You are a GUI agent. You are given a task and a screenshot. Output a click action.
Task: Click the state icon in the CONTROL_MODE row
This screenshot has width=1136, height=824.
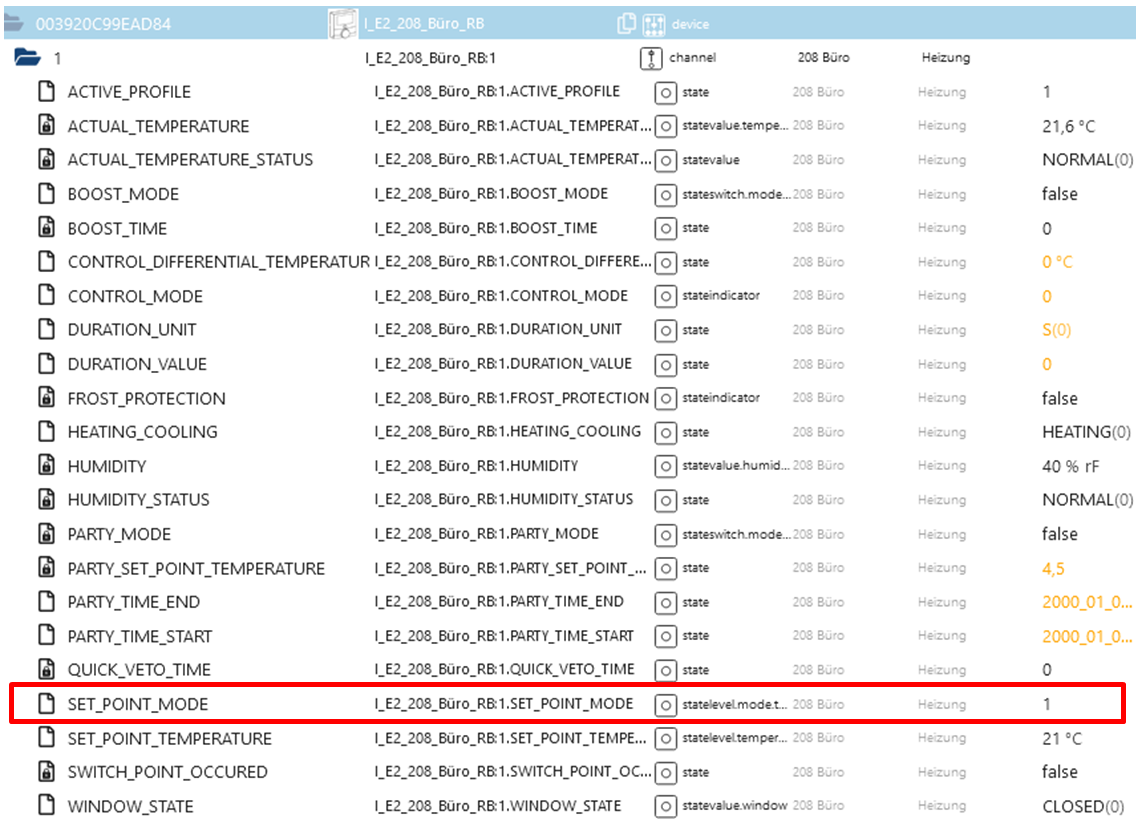[665, 296]
